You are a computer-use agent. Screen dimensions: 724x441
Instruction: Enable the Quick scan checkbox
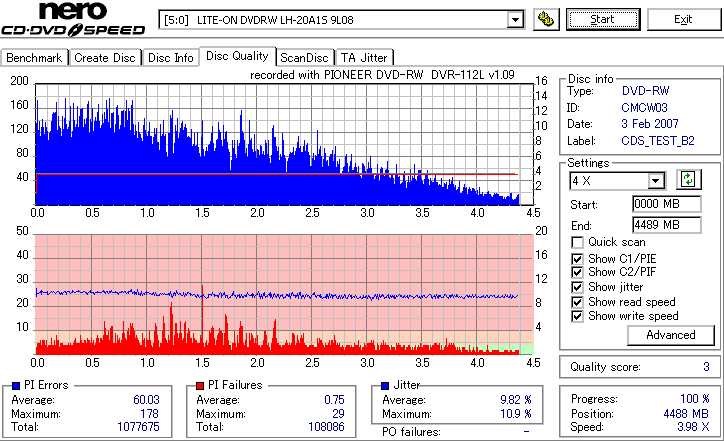[577, 242]
